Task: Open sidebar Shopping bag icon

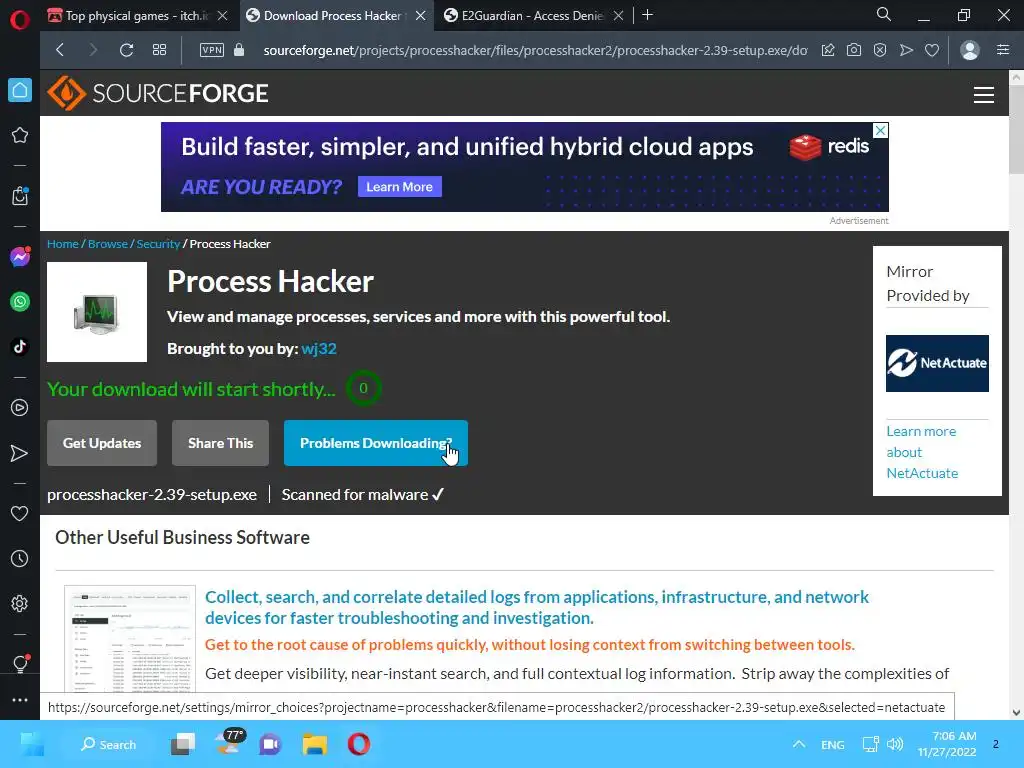Action: (20, 196)
